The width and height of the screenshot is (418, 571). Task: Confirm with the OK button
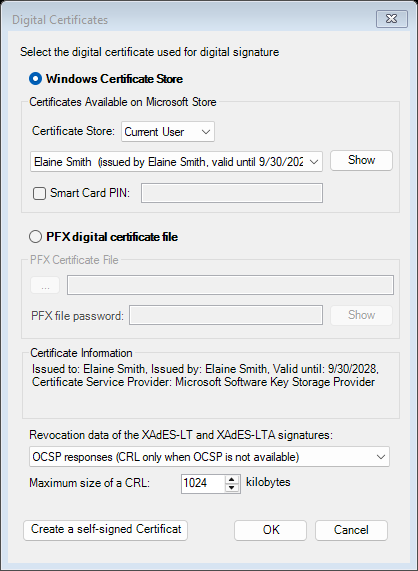point(271,530)
